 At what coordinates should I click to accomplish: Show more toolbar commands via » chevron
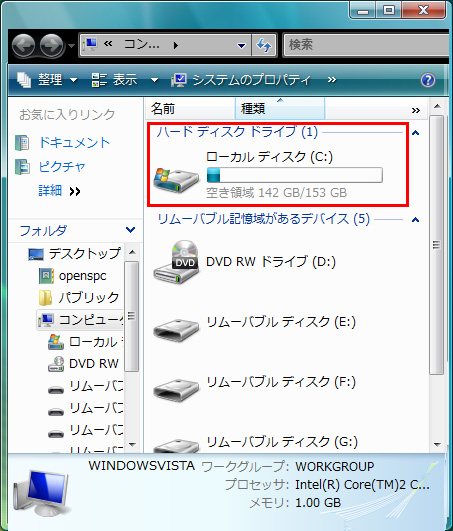click(x=332, y=80)
